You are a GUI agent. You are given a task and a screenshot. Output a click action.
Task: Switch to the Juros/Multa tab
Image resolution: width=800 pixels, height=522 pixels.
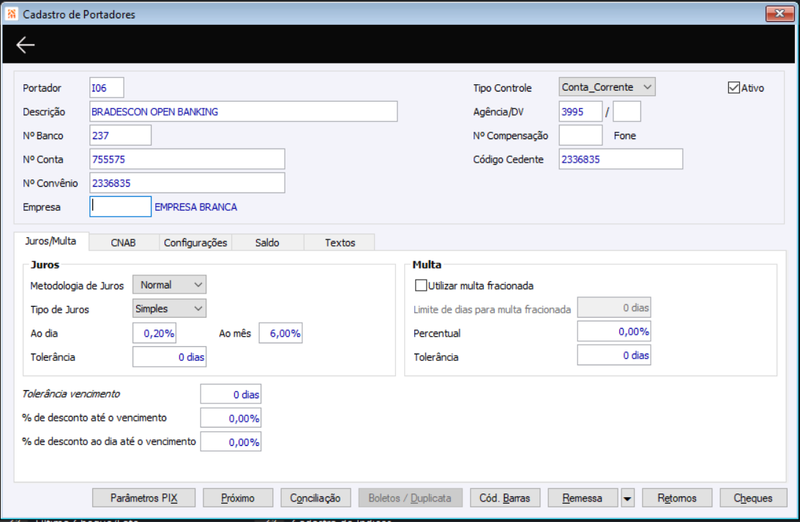[51, 241]
